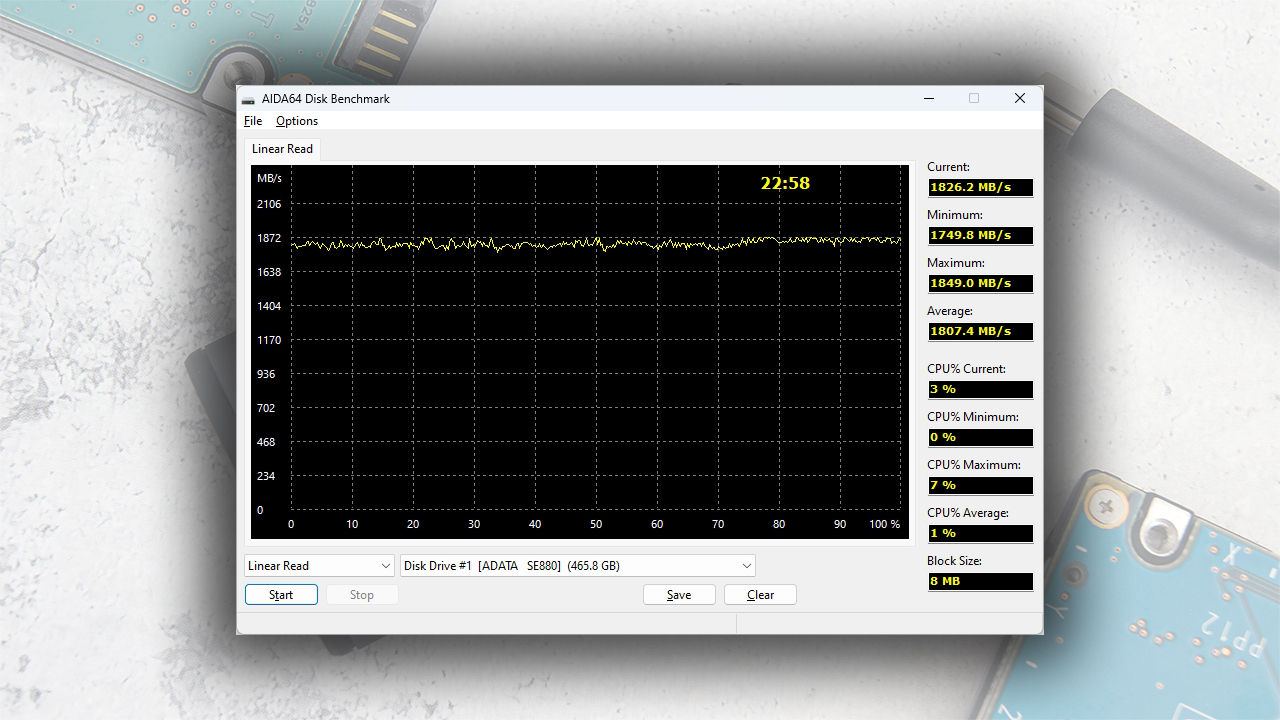This screenshot has height=720, width=1280.
Task: Click the window title AIDA64 Disk Benchmark text
Action: click(326, 99)
